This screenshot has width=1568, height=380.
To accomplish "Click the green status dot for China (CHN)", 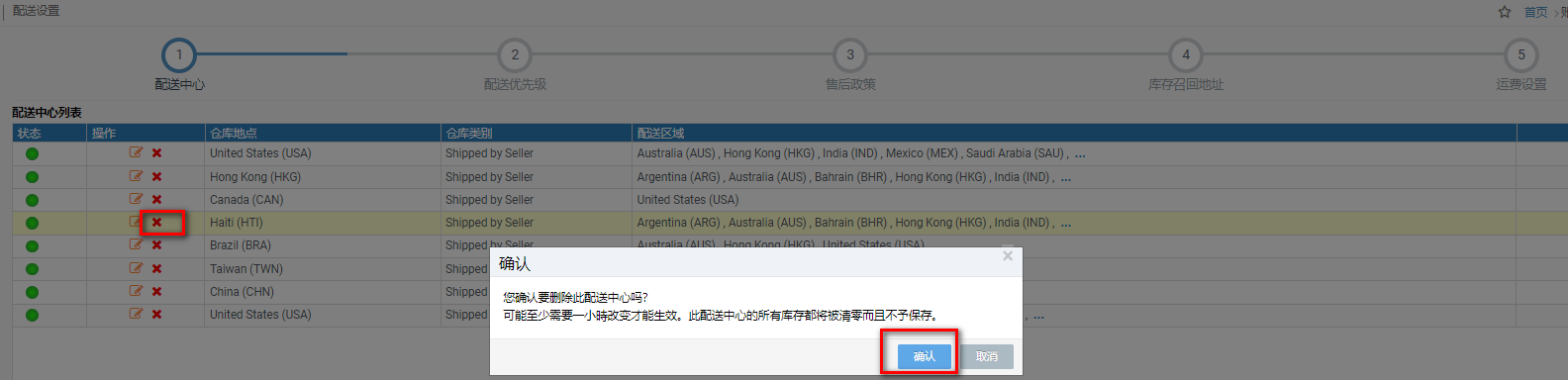I will (x=32, y=292).
